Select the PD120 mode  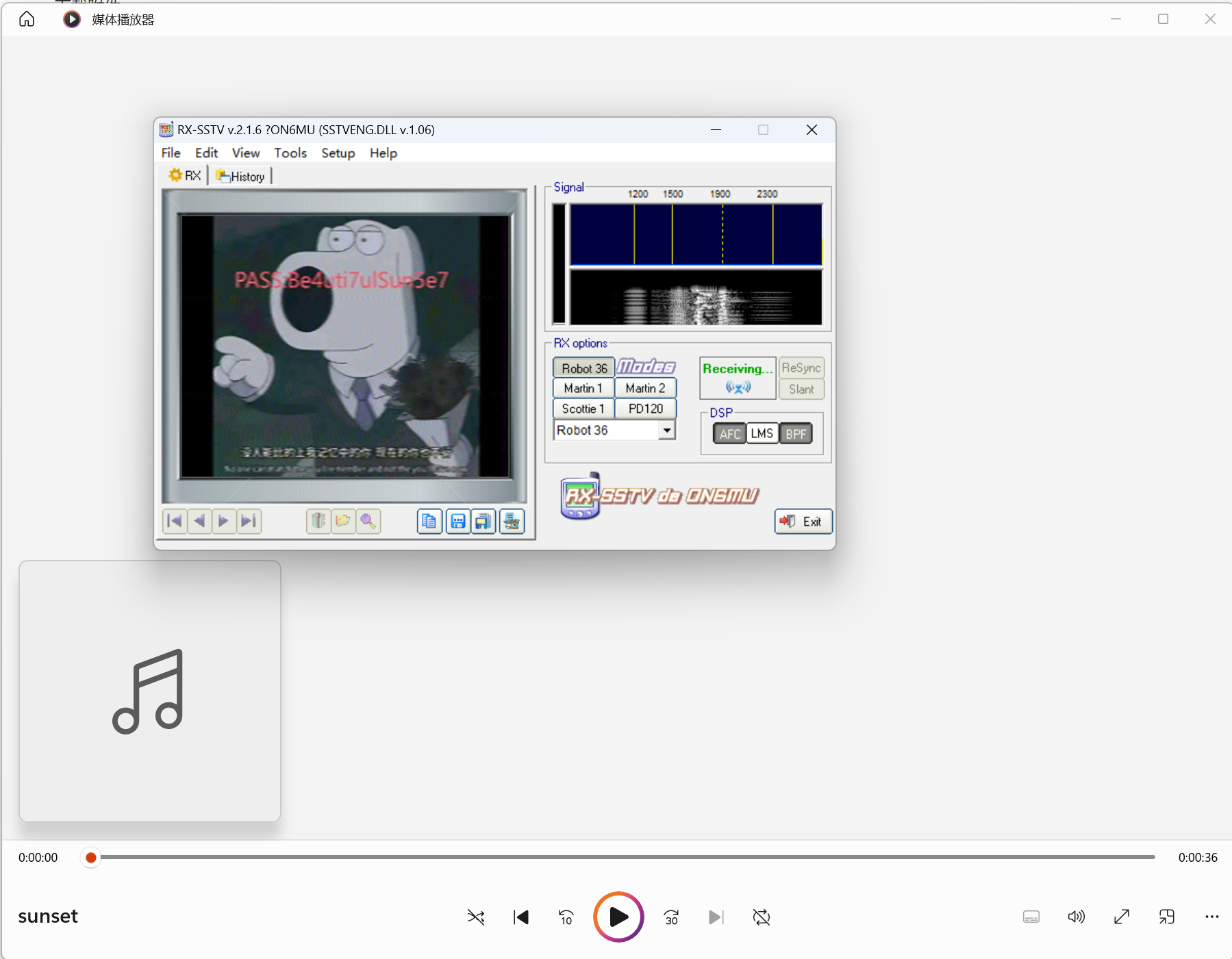(x=645, y=409)
